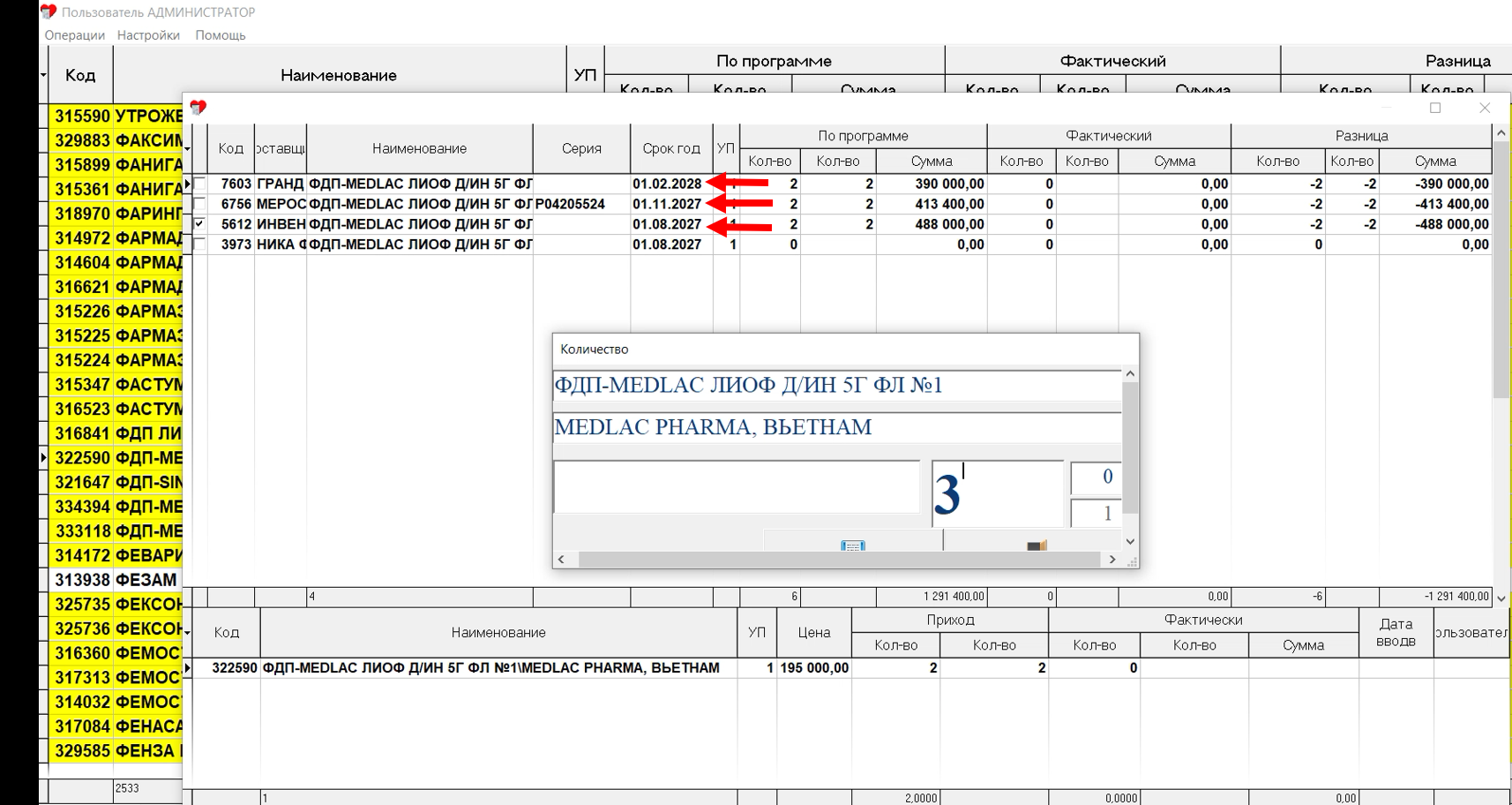Sort batch table by Код header

point(231,148)
